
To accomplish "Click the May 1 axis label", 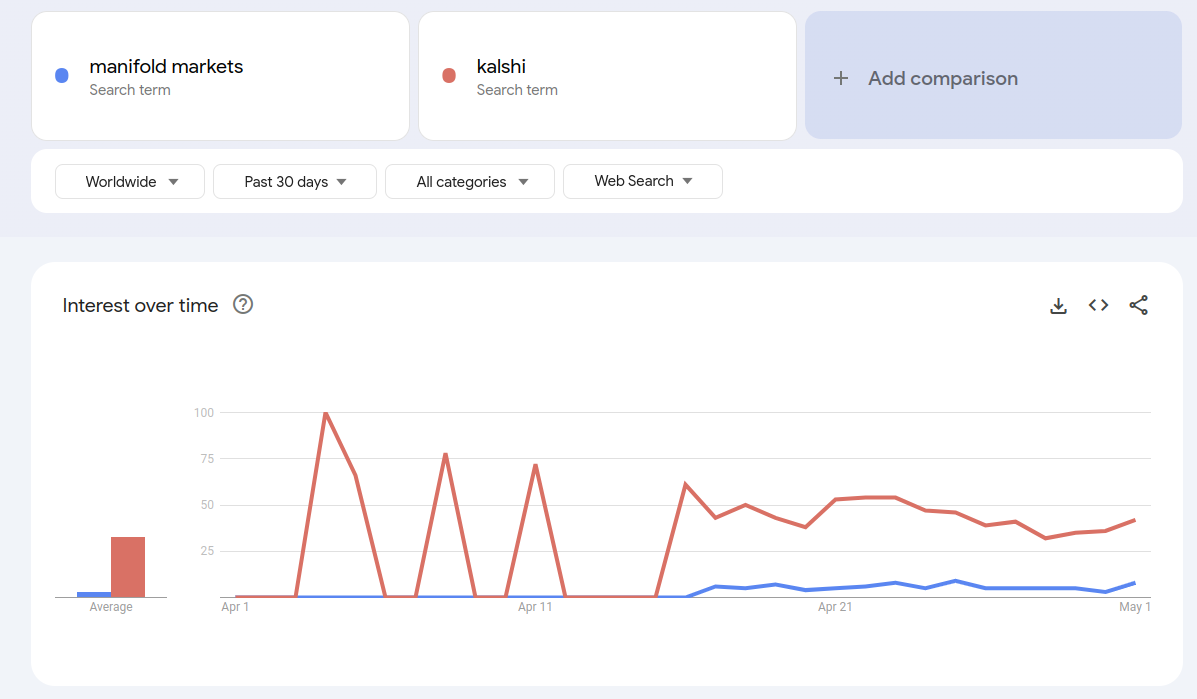I will [x=1134, y=607].
